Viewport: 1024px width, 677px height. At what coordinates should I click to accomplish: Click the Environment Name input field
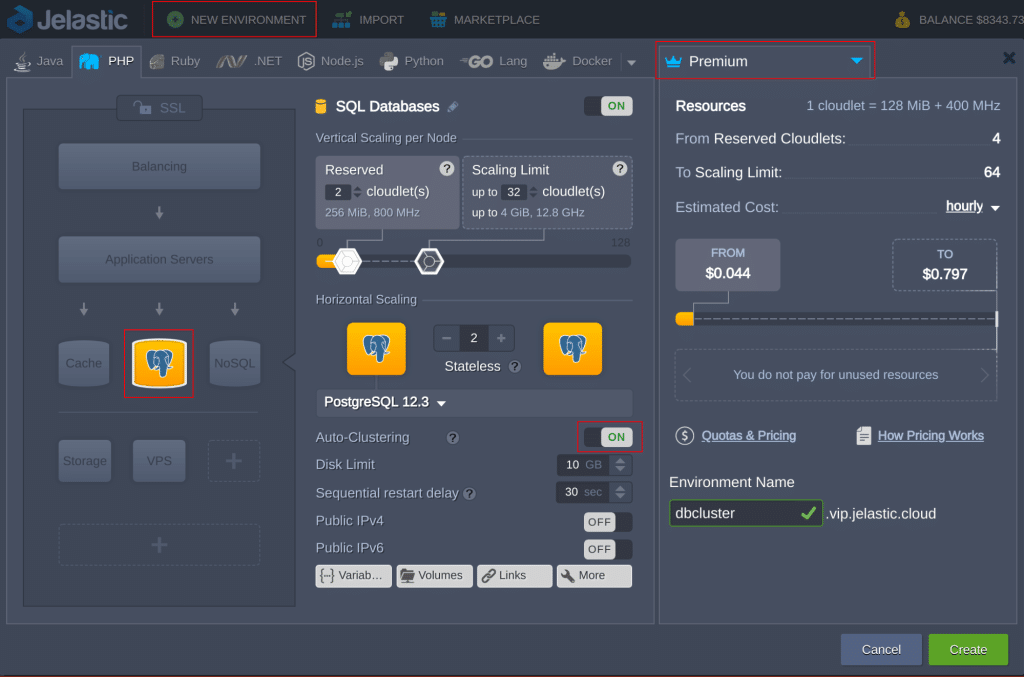pos(735,513)
